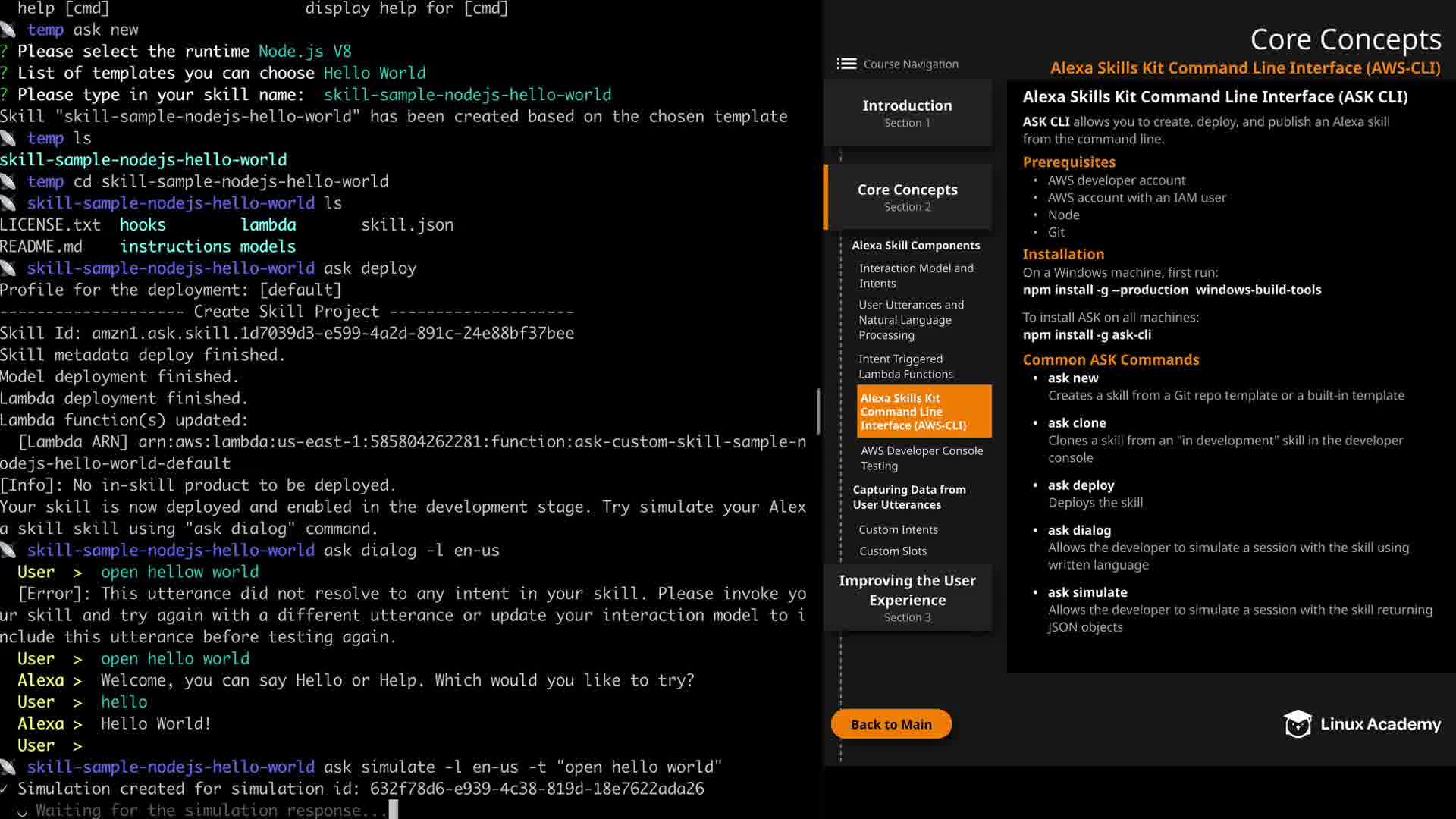Click the terminal cursor at simulation response line

tap(393, 809)
